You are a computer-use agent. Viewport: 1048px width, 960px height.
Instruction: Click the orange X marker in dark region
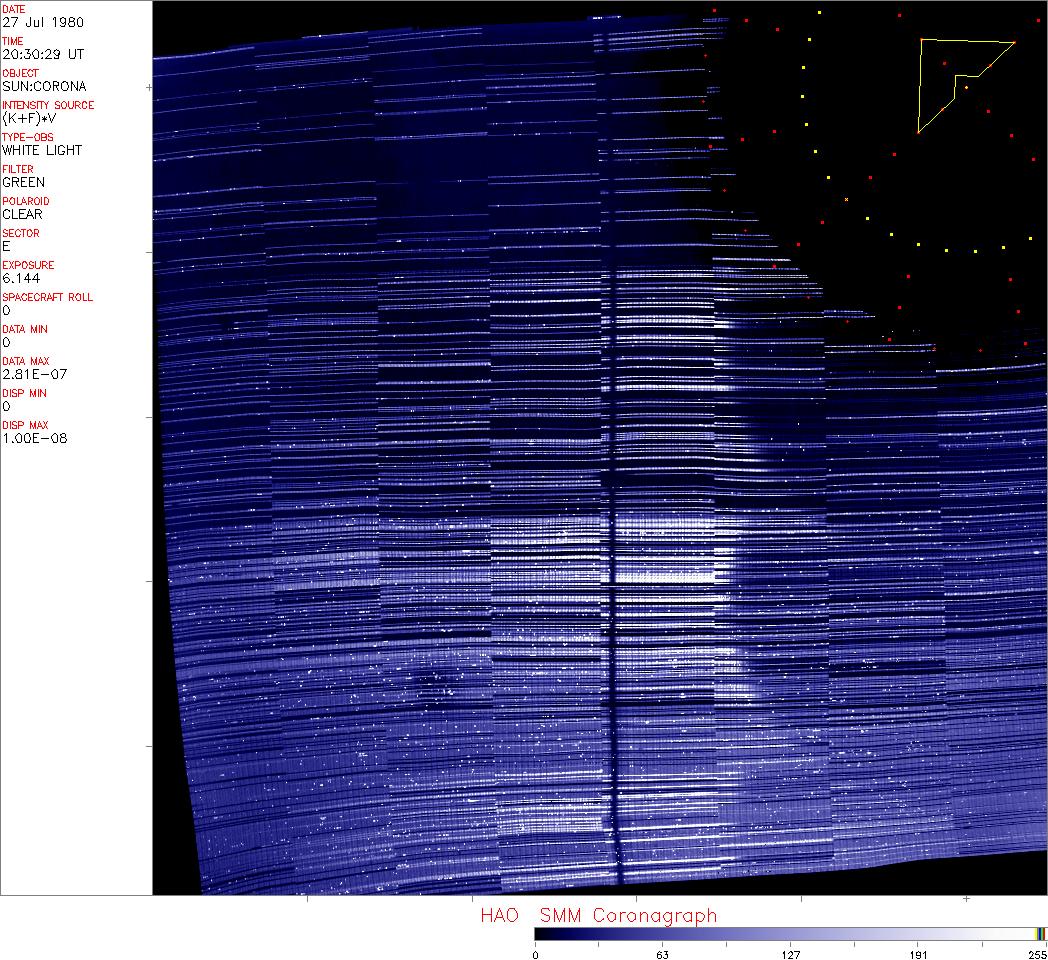point(846,200)
